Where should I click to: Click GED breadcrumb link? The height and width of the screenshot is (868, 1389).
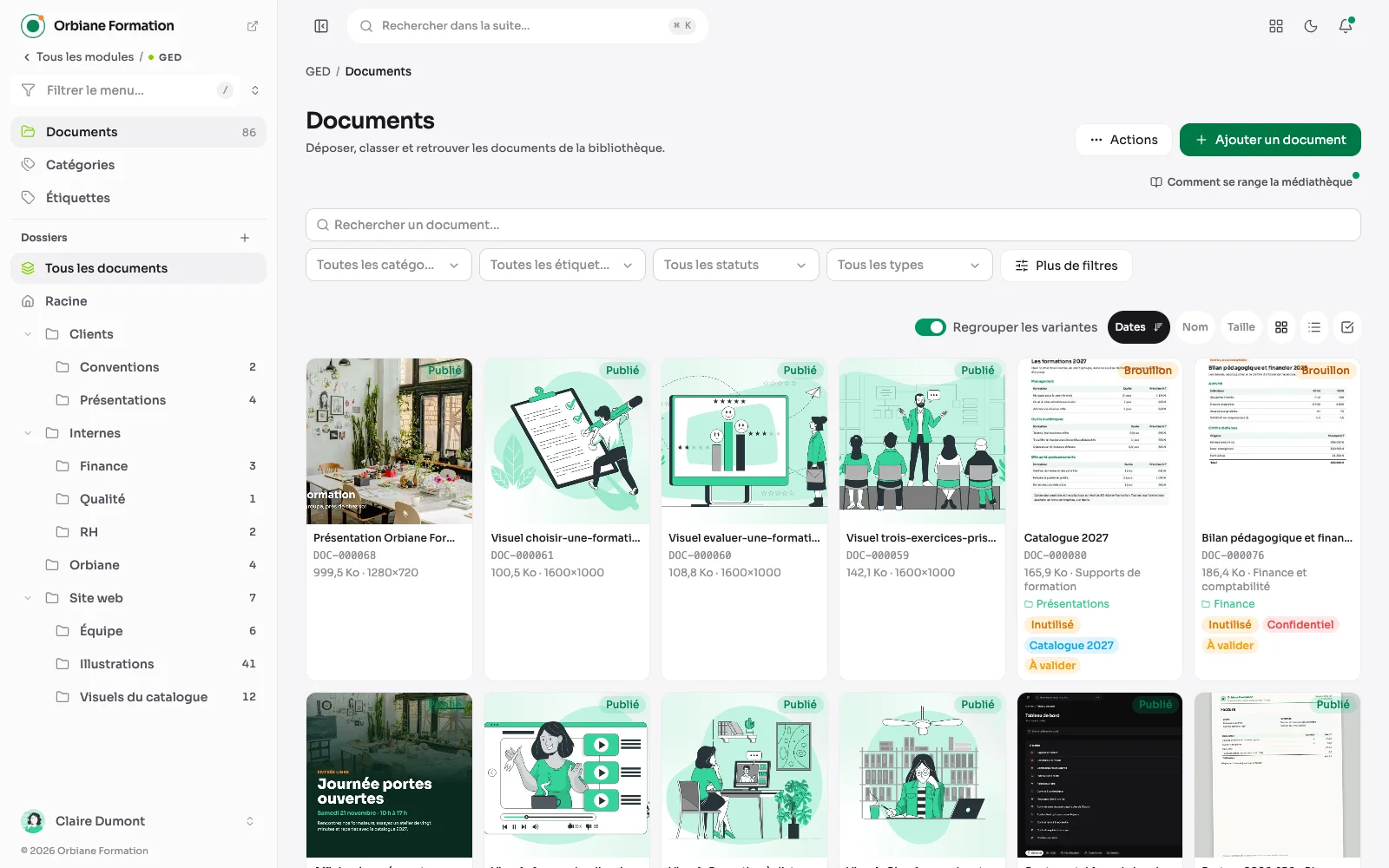click(x=318, y=71)
